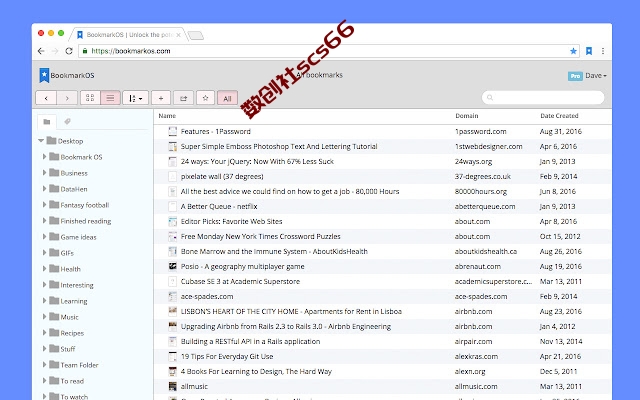Select the tags tab in sidebar
Viewport: 640px width, 400px height.
[67, 121]
